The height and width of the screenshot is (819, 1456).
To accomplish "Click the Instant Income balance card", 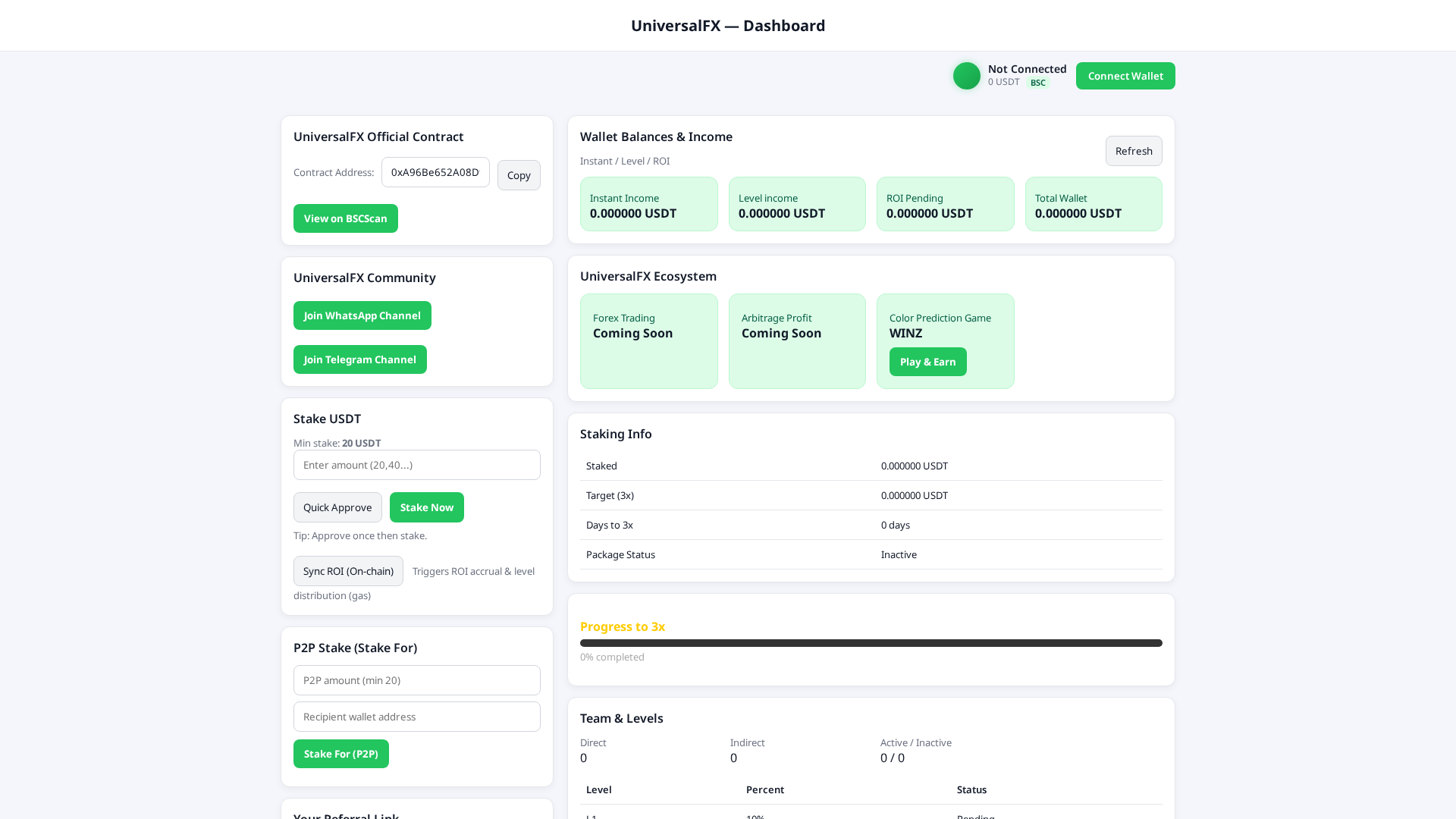I will click(648, 204).
